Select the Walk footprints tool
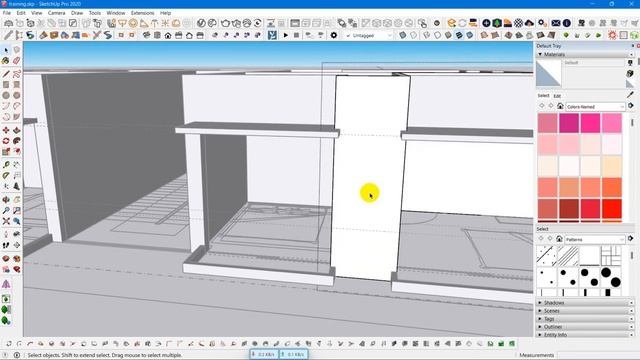This screenshot has width=640, height=360. pyautogui.click(x=6, y=245)
